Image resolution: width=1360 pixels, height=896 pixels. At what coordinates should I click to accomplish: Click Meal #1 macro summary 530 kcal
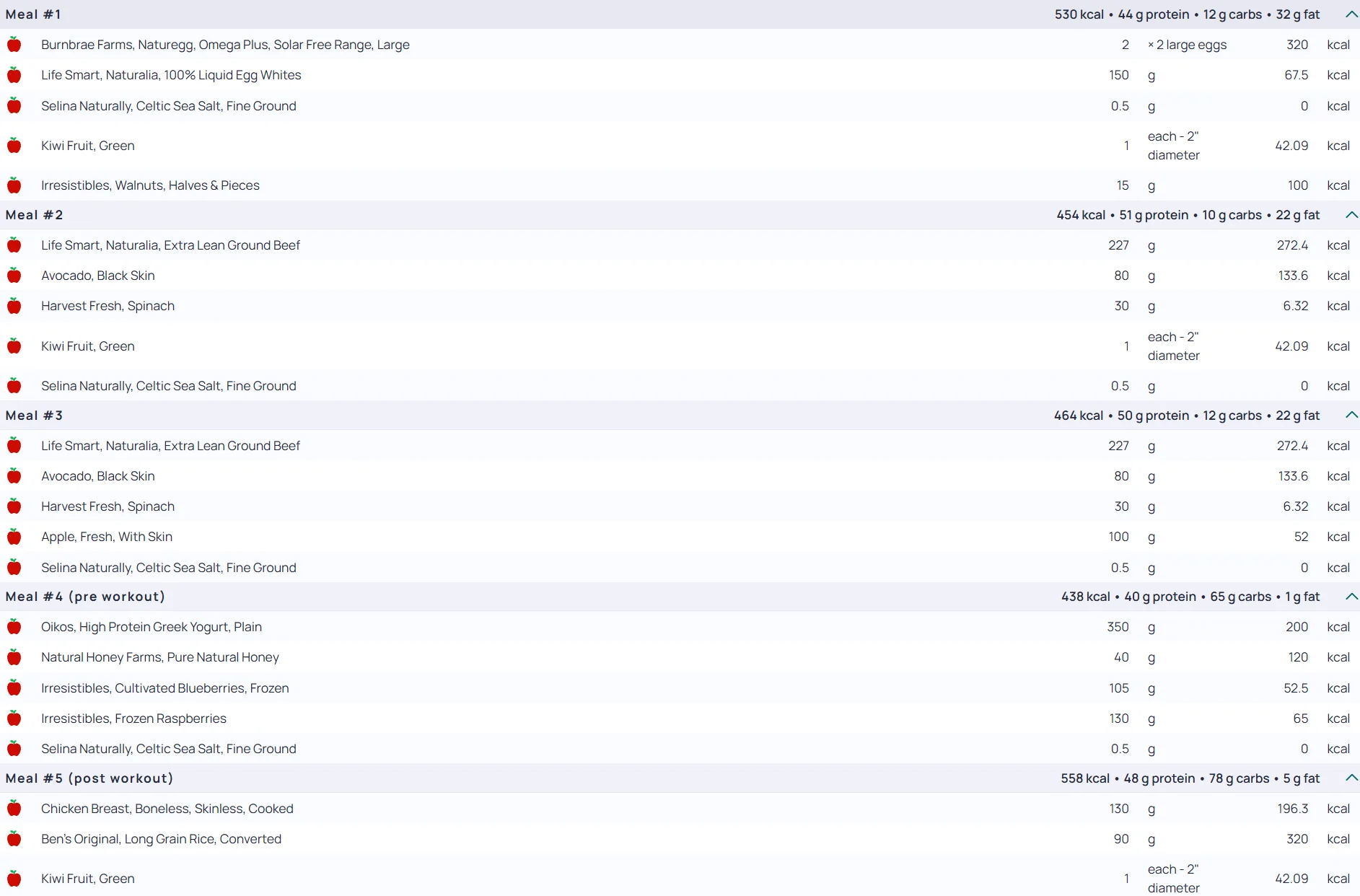1187,14
